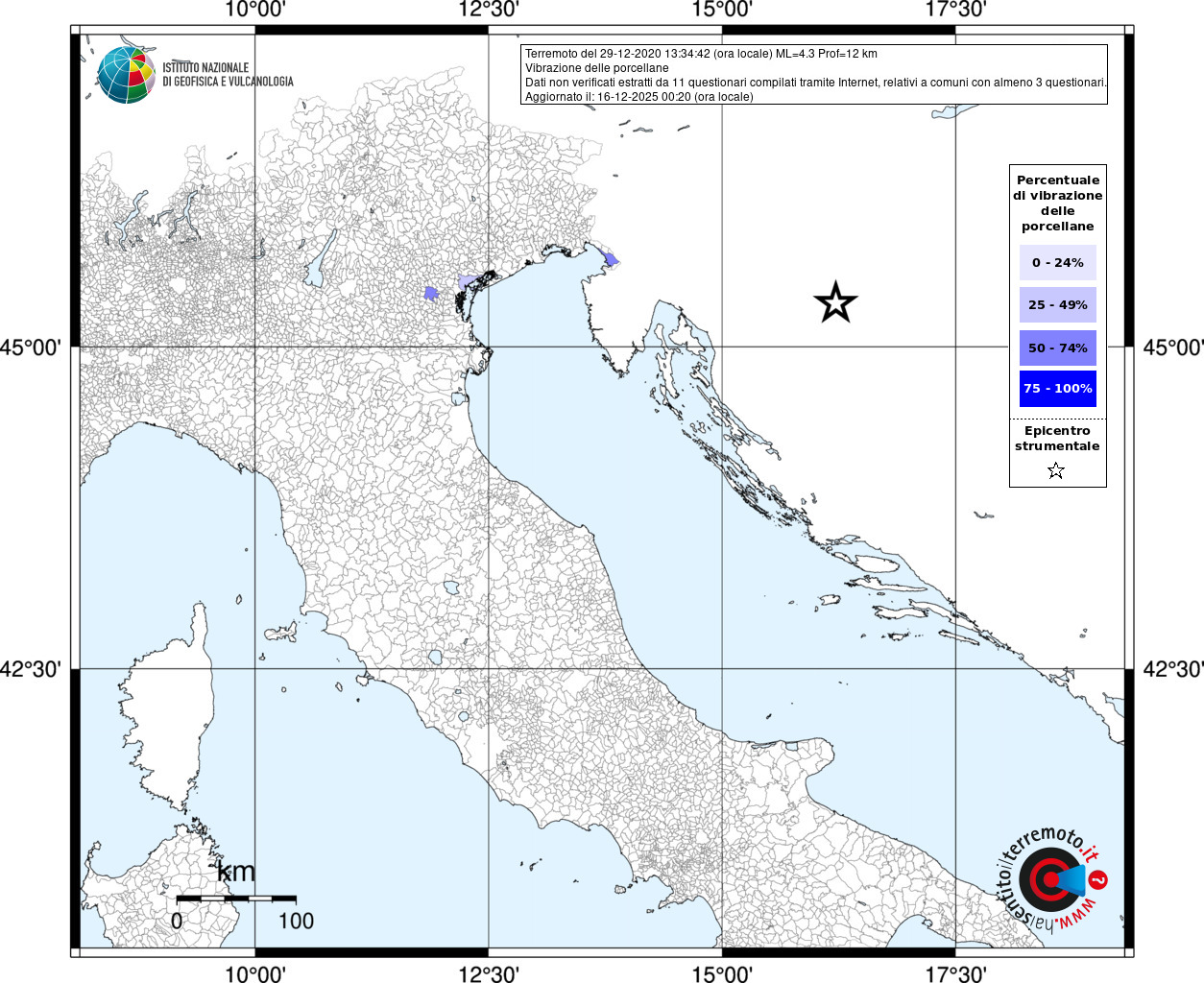The height and width of the screenshot is (983, 1204).
Task: Click the left 42°30' latitude label
Action: coord(31,669)
